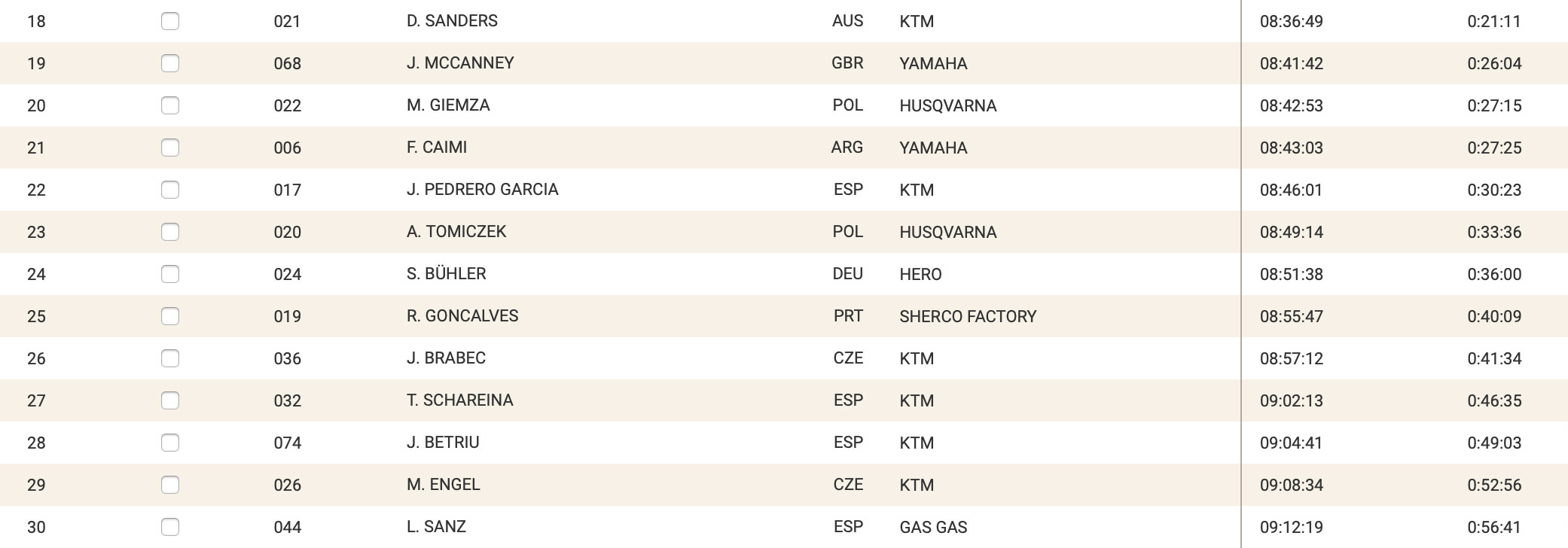Viewport: 1568px width, 548px height.
Task: Select the checkbox for M. Engel
Action: pyautogui.click(x=170, y=485)
